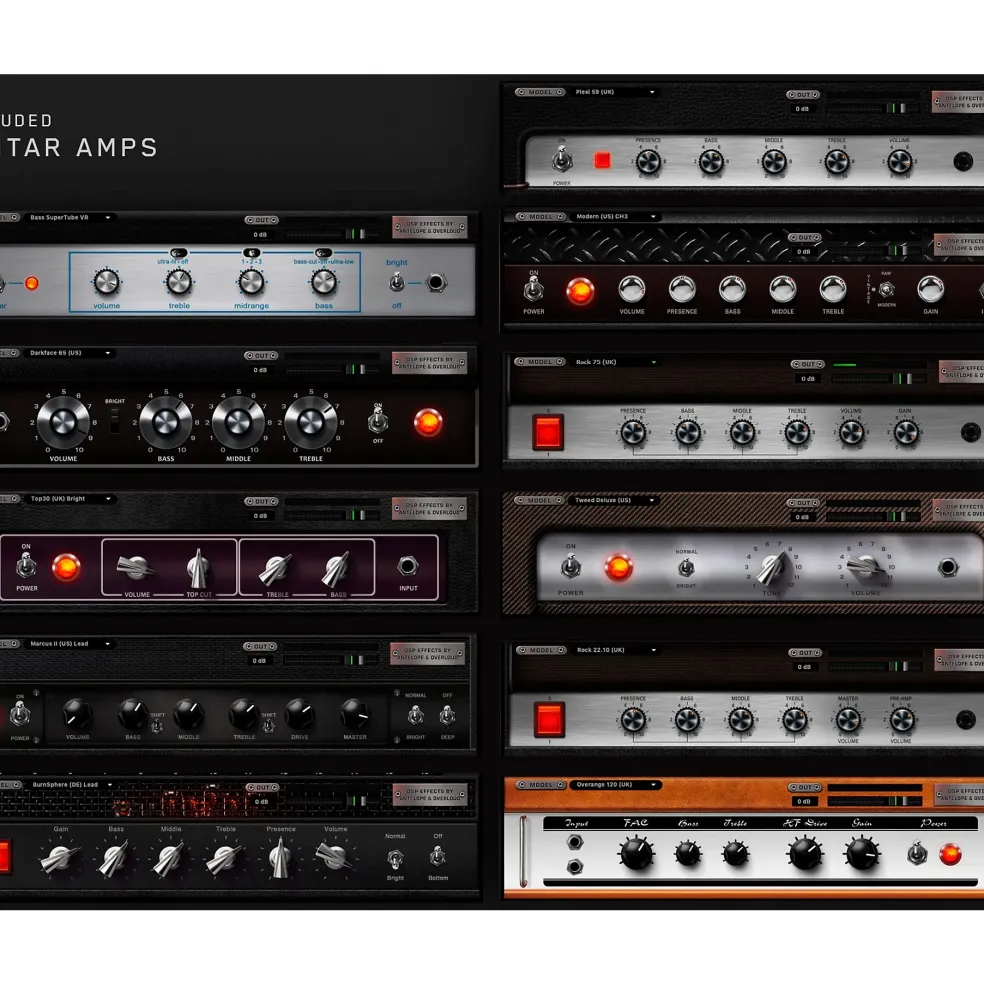The image size is (984, 985).
Task: Click the Top30 Input jack
Action: point(407,566)
